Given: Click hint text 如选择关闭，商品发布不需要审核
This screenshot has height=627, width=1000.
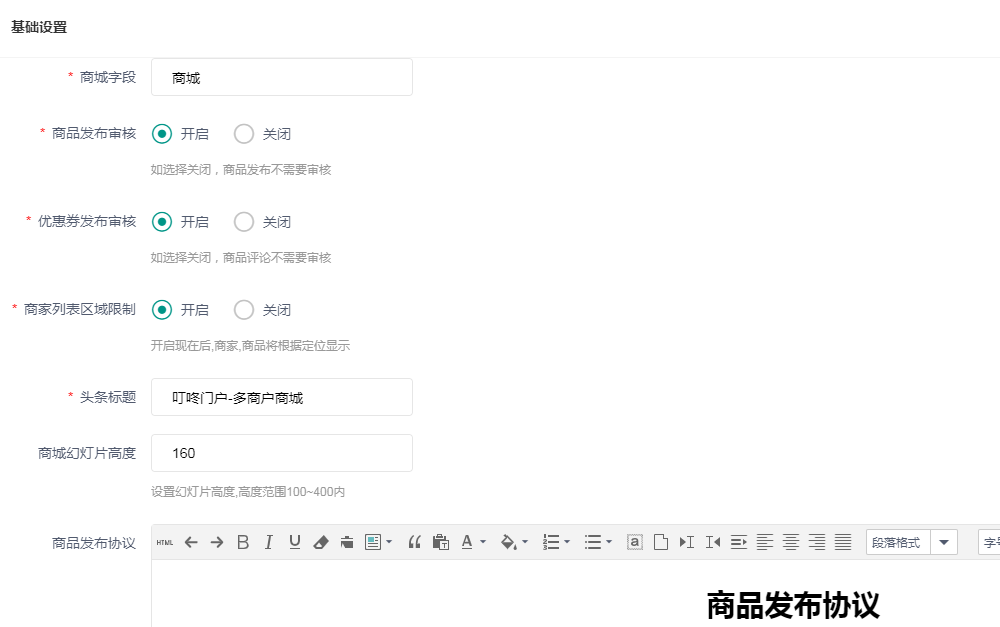Looking at the screenshot, I should 241,170.
